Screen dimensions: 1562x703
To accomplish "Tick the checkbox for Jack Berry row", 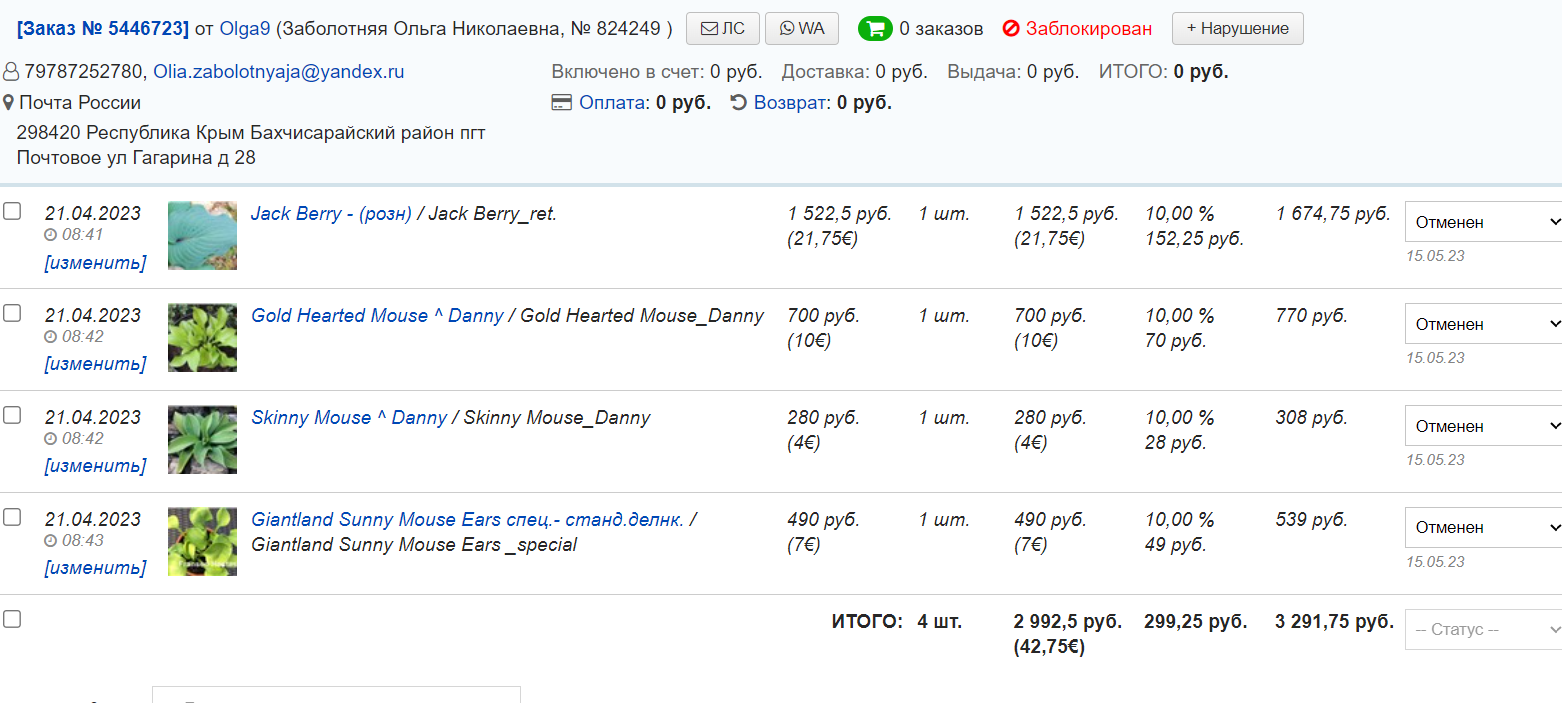I will coord(12,211).
